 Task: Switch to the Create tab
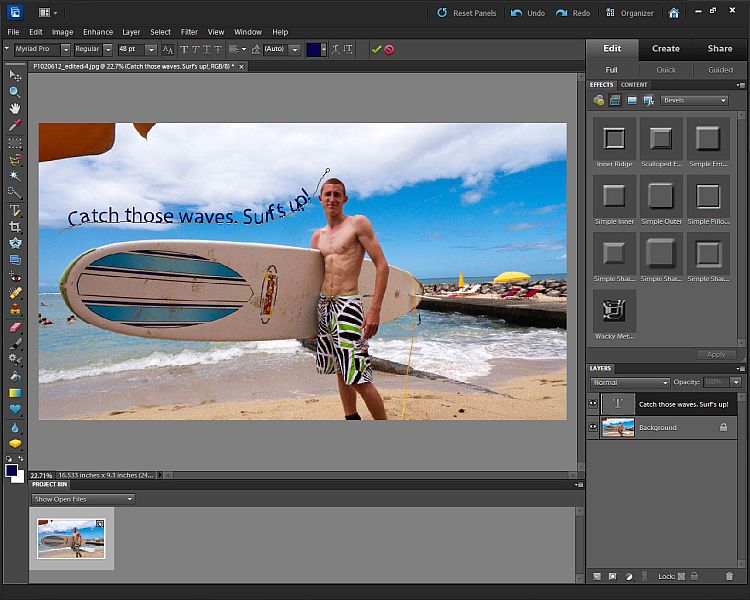point(665,48)
